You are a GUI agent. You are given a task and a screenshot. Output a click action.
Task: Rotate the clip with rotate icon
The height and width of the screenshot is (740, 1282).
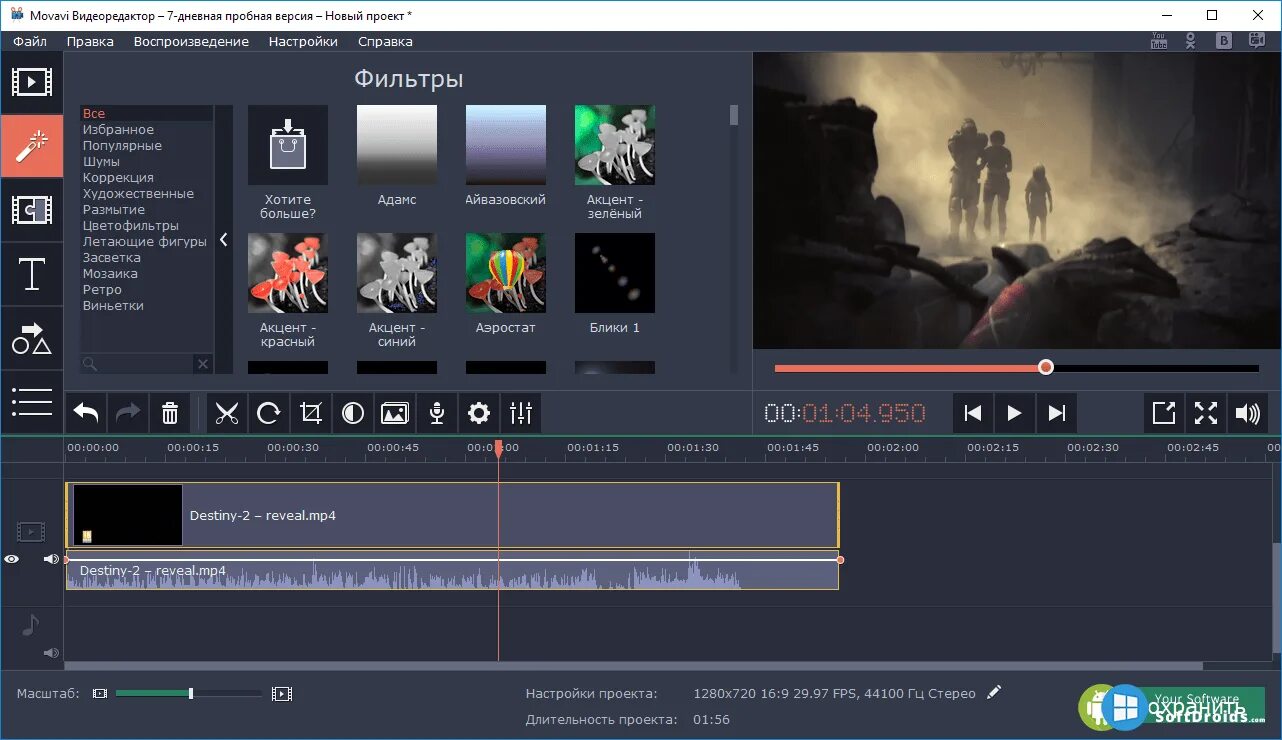click(269, 413)
